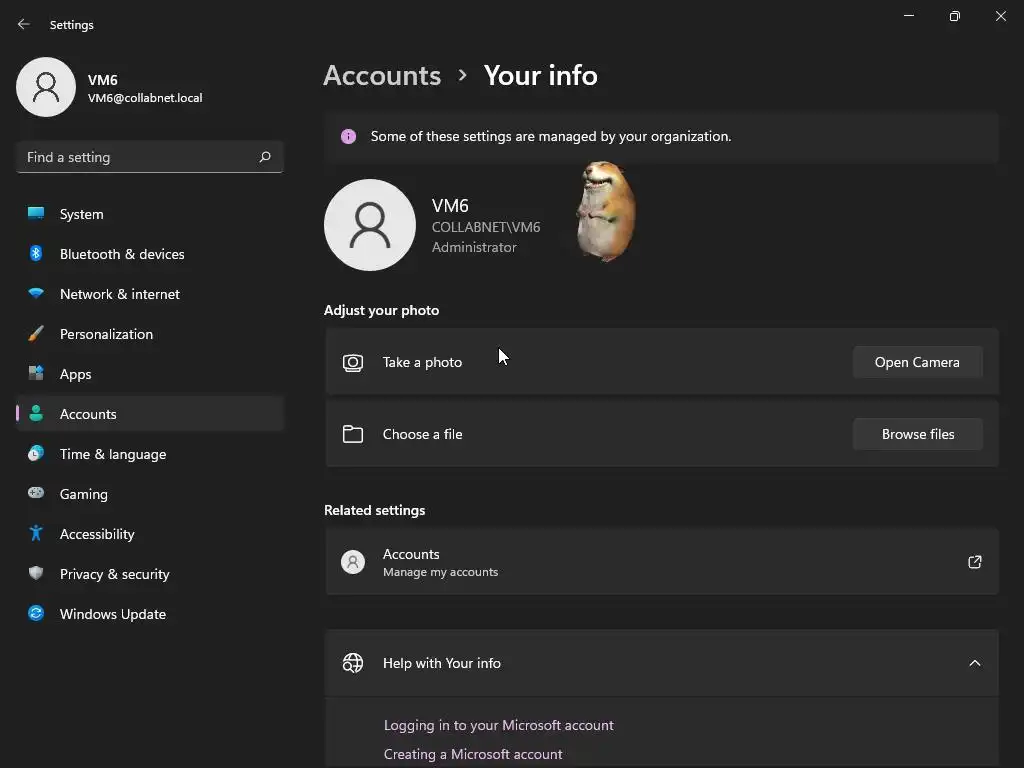
Task: Open Windows Update settings
Action: tap(150, 614)
